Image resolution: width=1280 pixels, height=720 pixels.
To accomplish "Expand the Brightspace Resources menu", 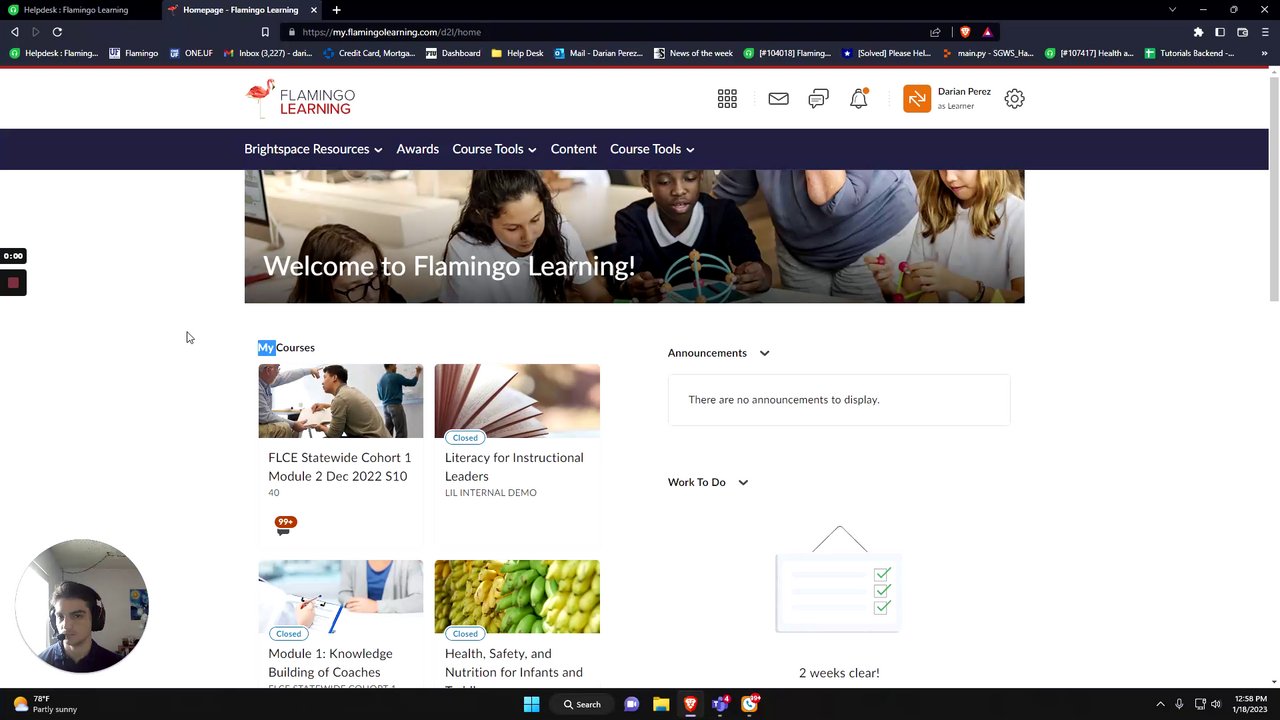I will pos(313,149).
